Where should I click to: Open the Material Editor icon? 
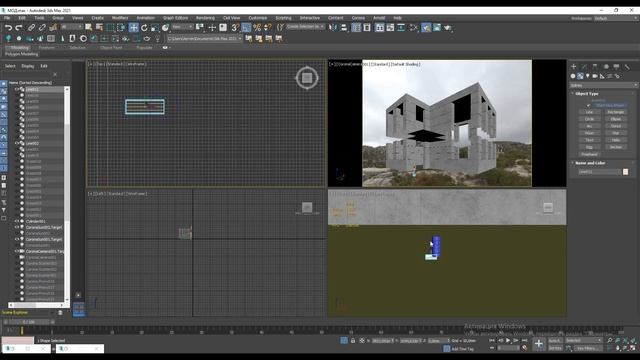click(414, 27)
